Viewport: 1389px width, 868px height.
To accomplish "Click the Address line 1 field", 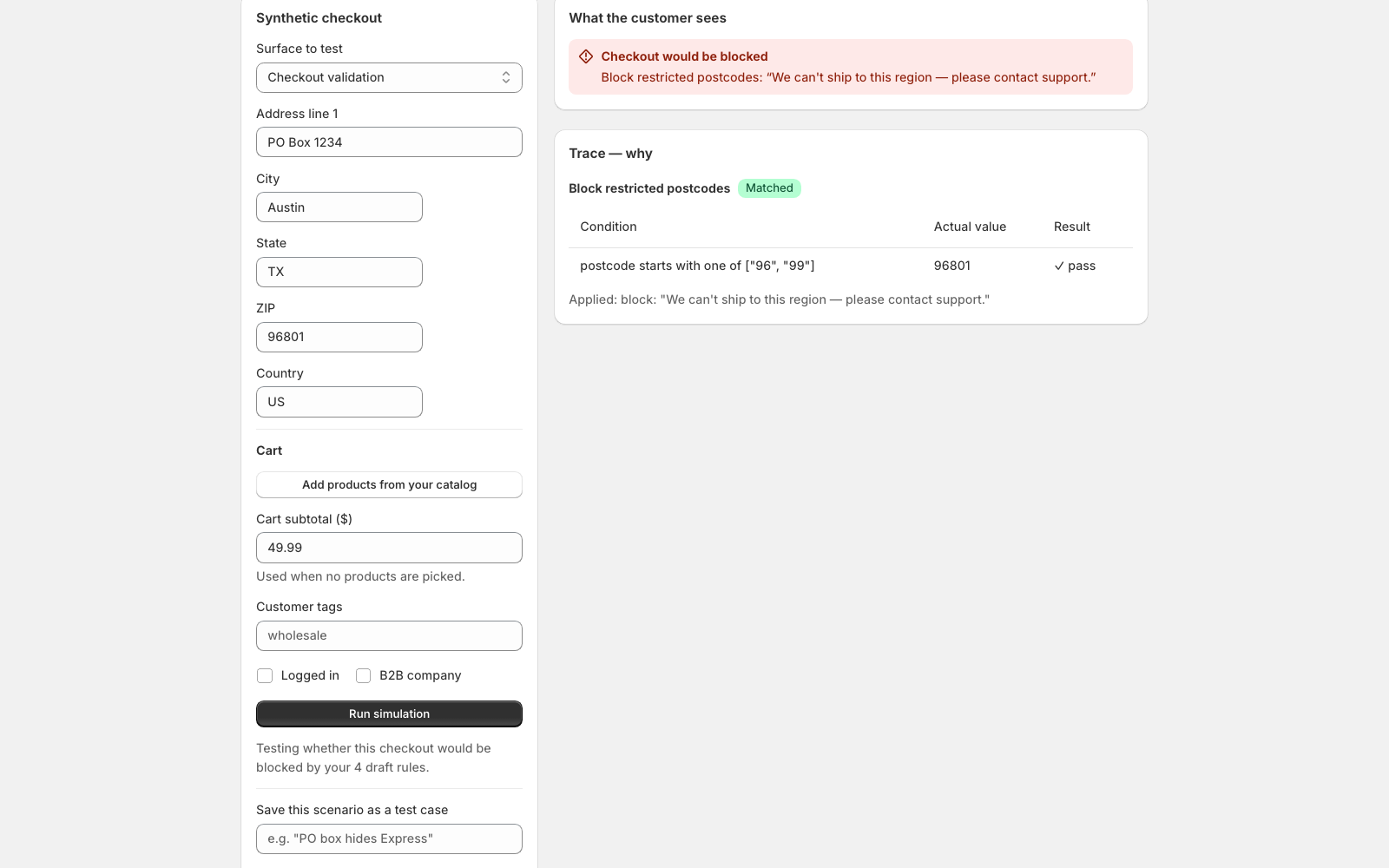I will 389,142.
